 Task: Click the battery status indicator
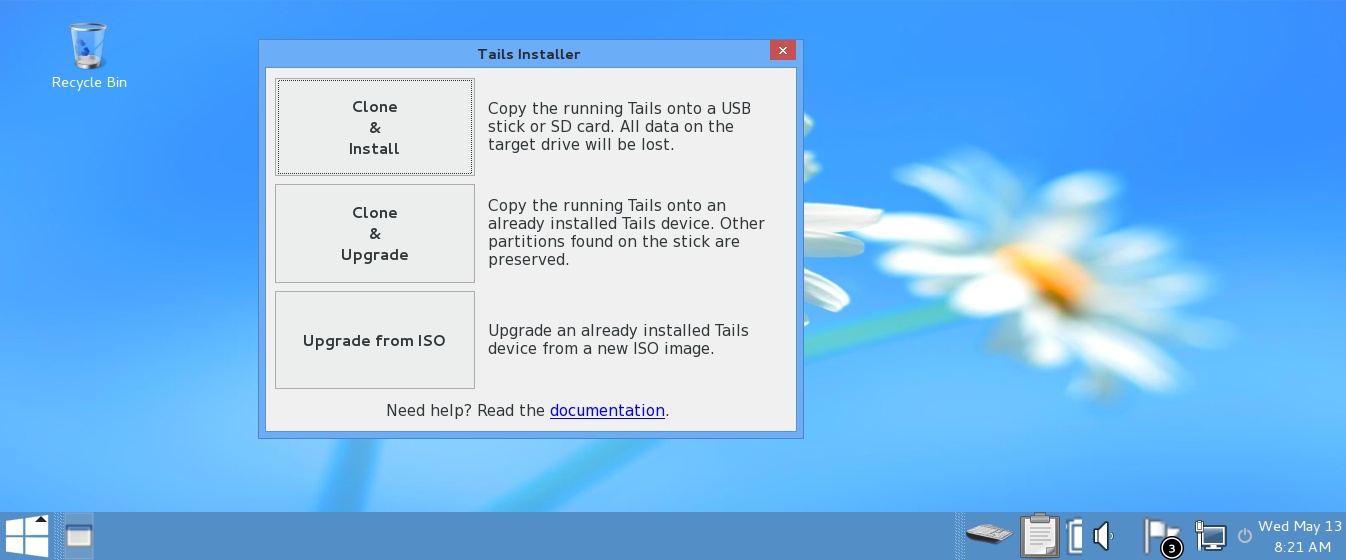[x=1075, y=536]
